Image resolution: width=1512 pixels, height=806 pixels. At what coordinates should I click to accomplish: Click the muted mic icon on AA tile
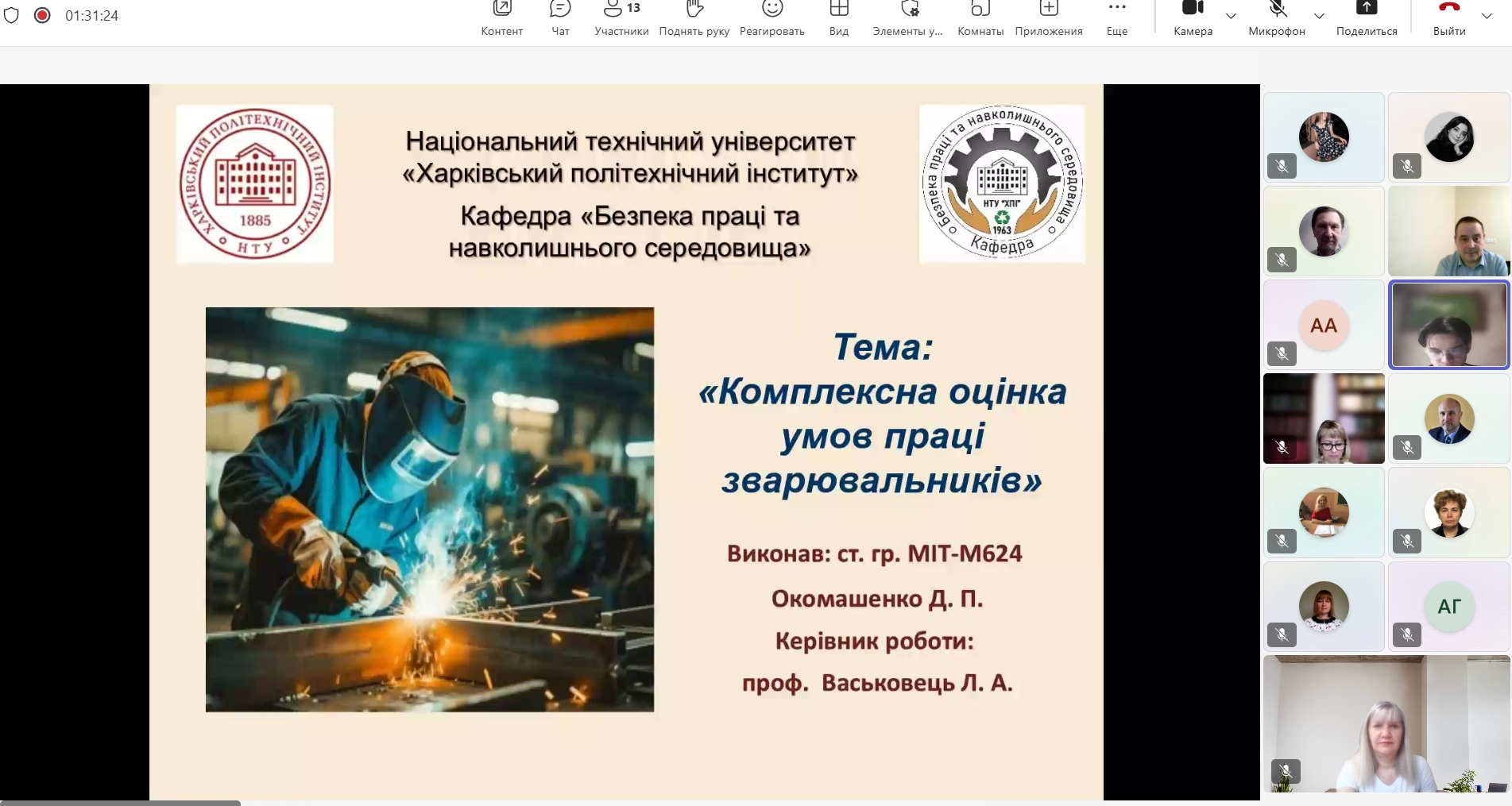(x=1282, y=353)
